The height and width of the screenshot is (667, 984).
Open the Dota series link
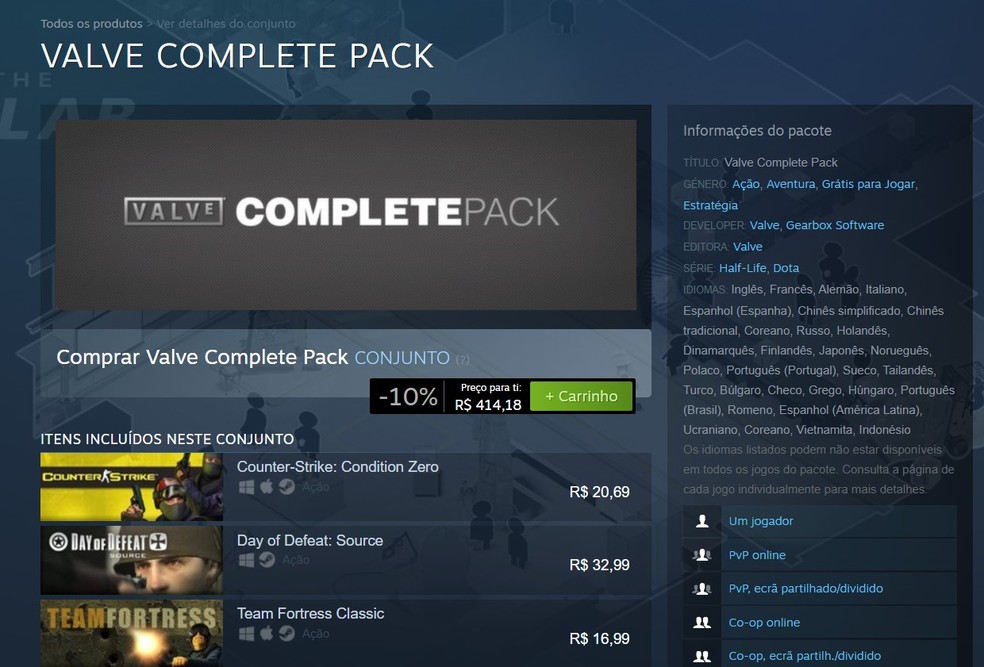pyautogui.click(x=786, y=268)
